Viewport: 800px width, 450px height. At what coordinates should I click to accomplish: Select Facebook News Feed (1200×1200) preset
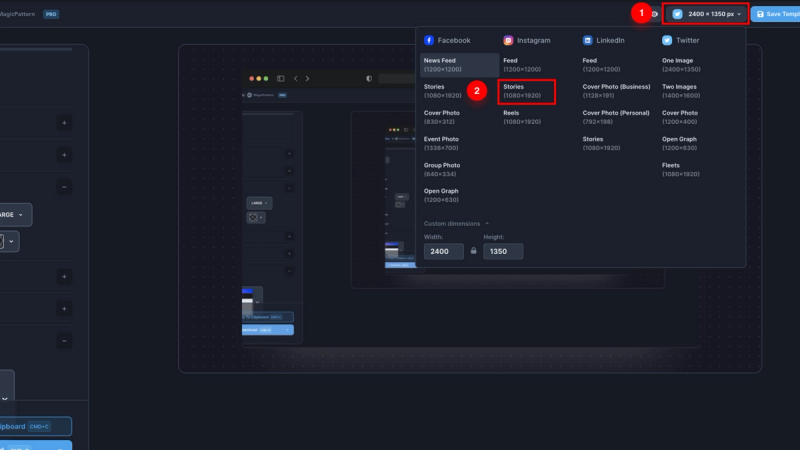coord(459,65)
